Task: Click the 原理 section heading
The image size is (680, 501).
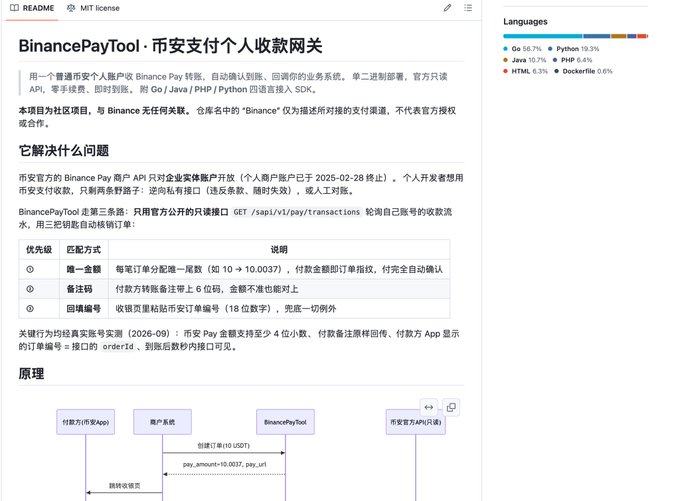Action: point(31,373)
